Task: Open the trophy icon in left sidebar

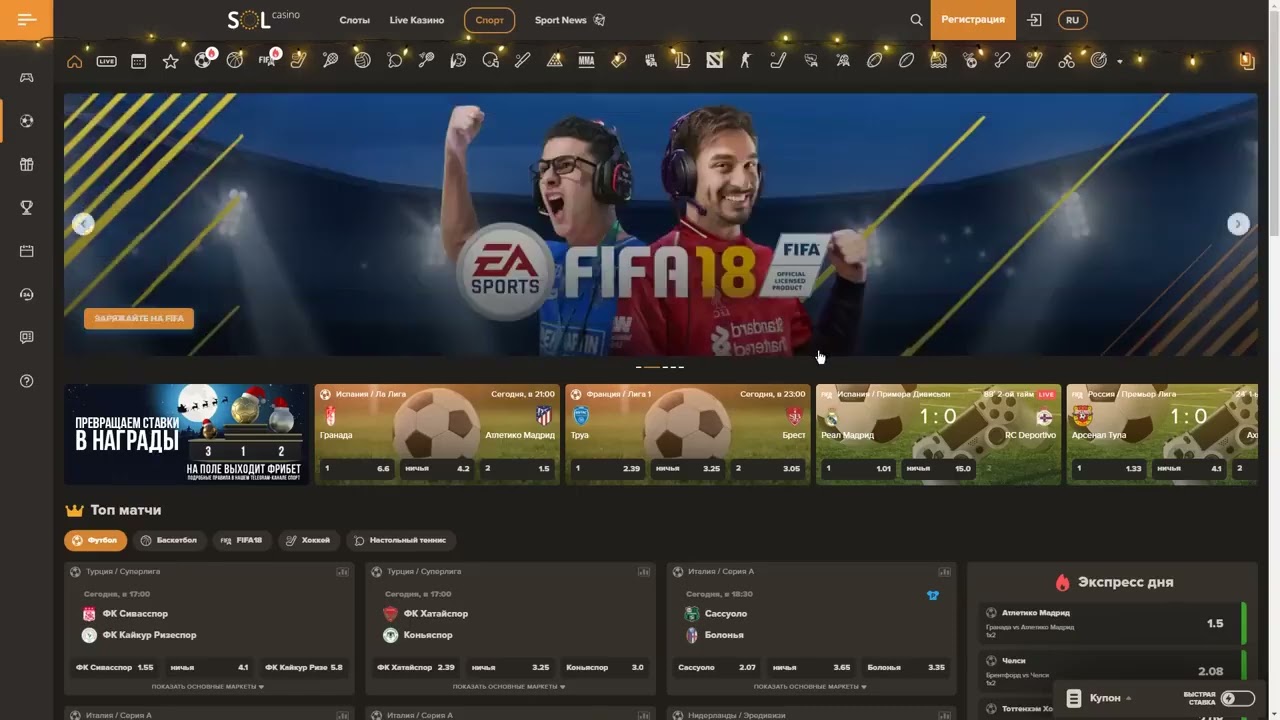Action: [27, 208]
